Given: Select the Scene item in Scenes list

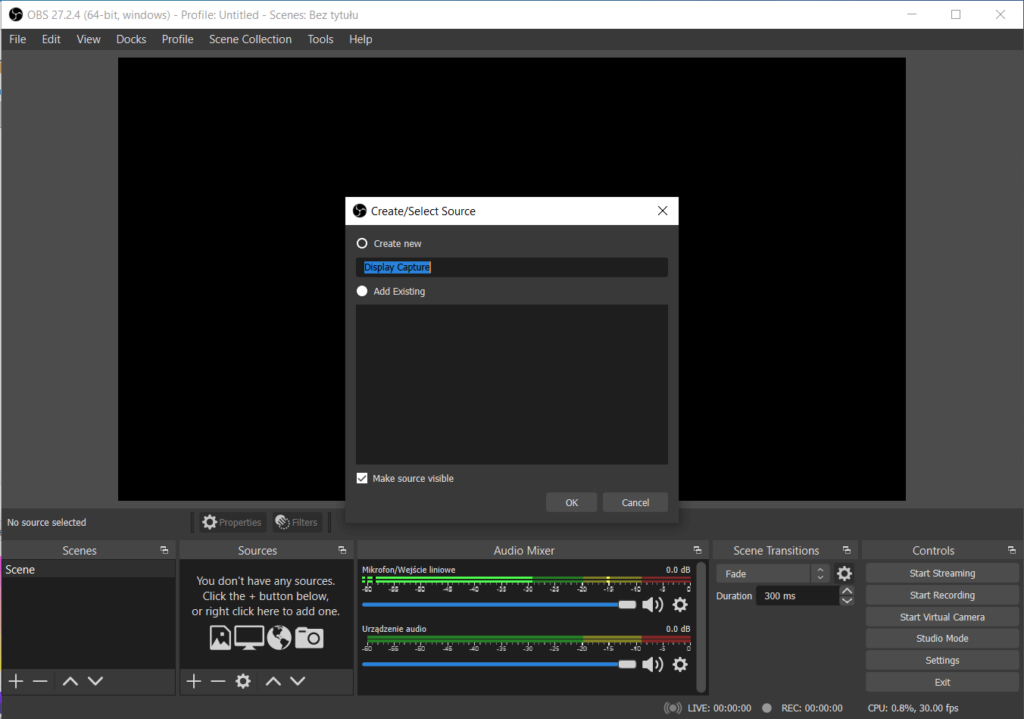Looking at the screenshot, I should 88,569.
